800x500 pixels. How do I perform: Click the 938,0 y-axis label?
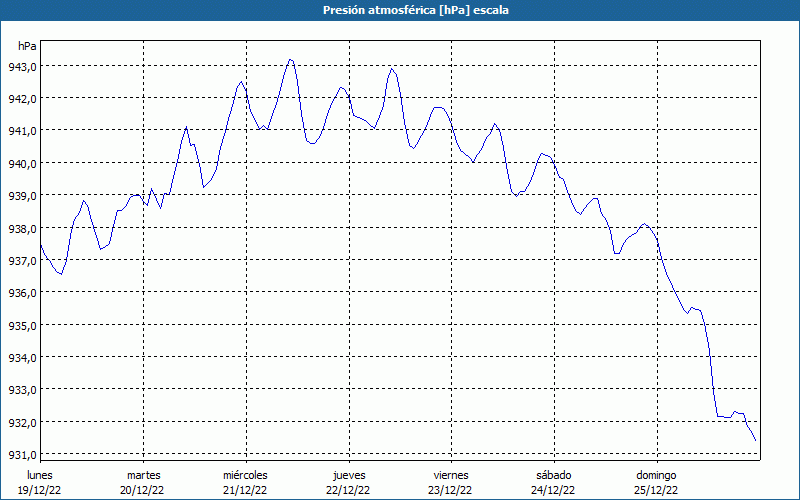pos(22,228)
